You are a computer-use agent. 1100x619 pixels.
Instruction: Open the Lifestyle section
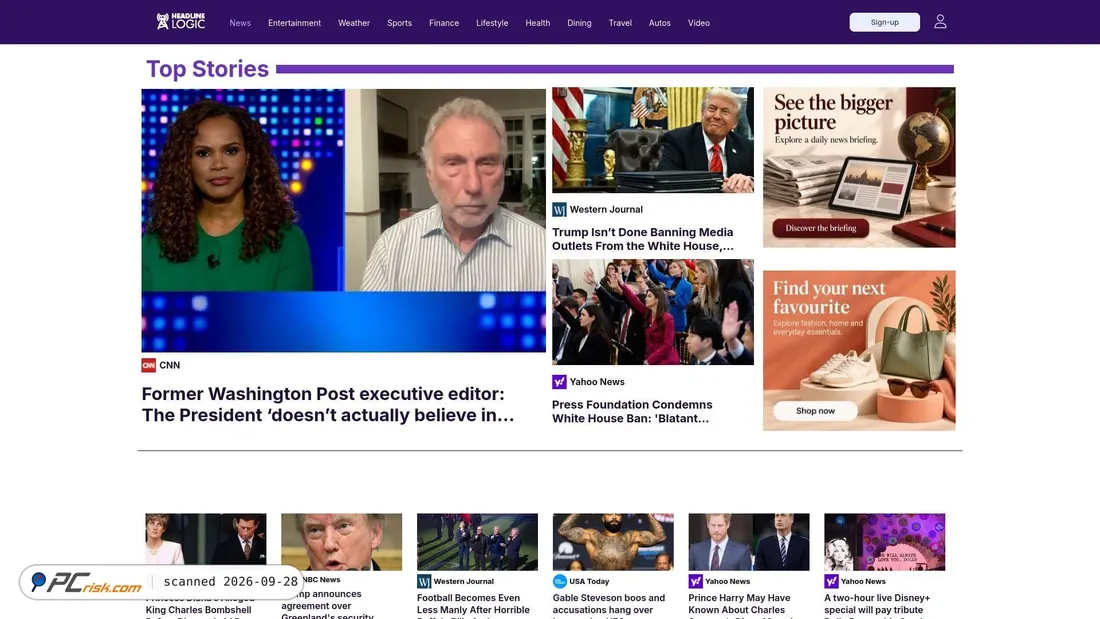492,23
